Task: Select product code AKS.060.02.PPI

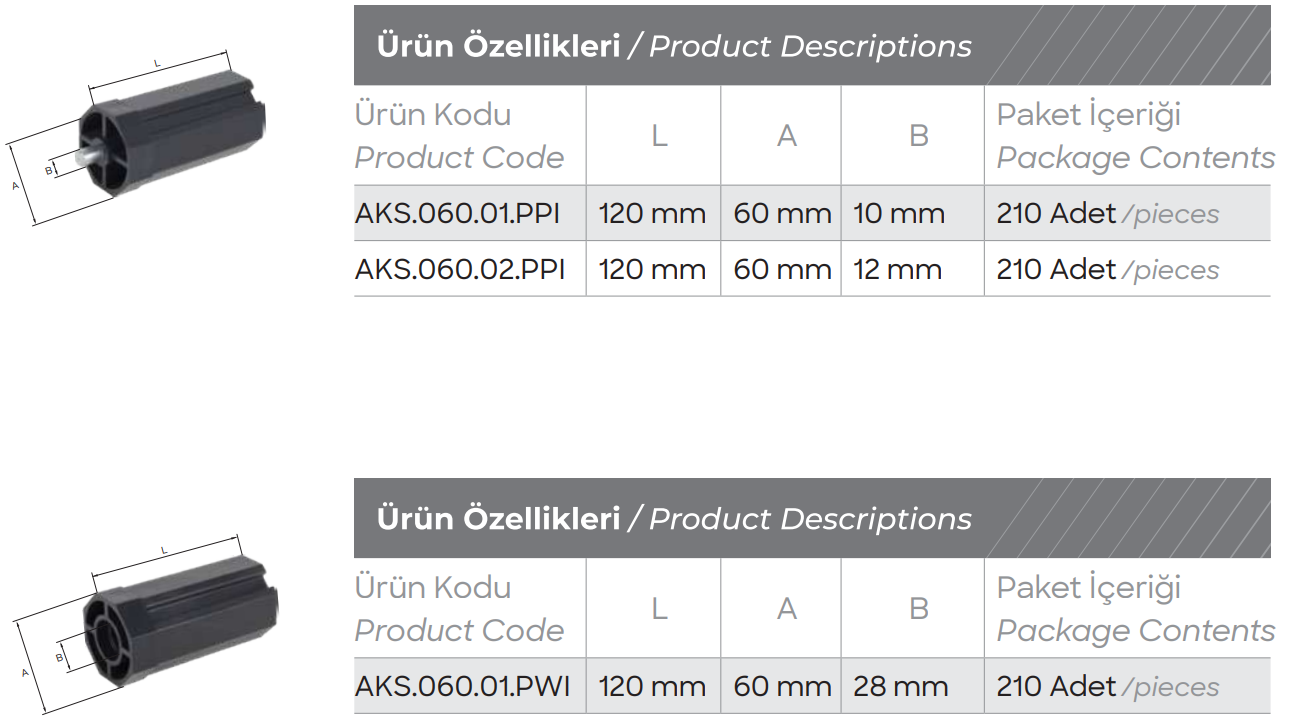Action: click(x=459, y=270)
